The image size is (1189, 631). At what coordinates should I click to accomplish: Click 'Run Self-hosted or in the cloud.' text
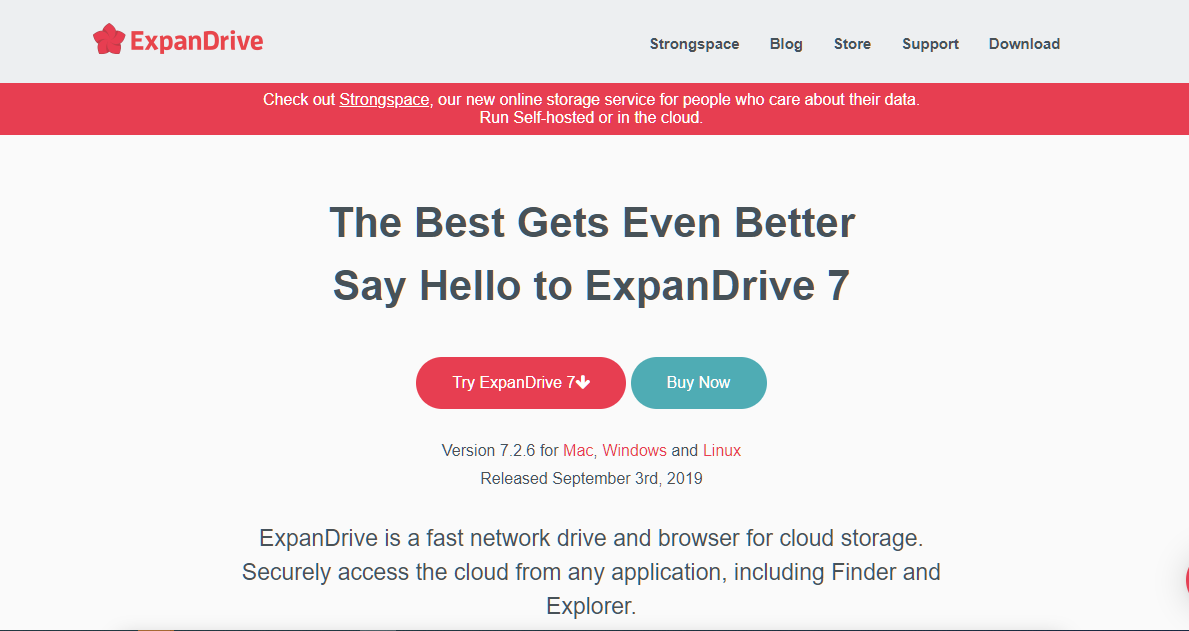[x=591, y=118]
